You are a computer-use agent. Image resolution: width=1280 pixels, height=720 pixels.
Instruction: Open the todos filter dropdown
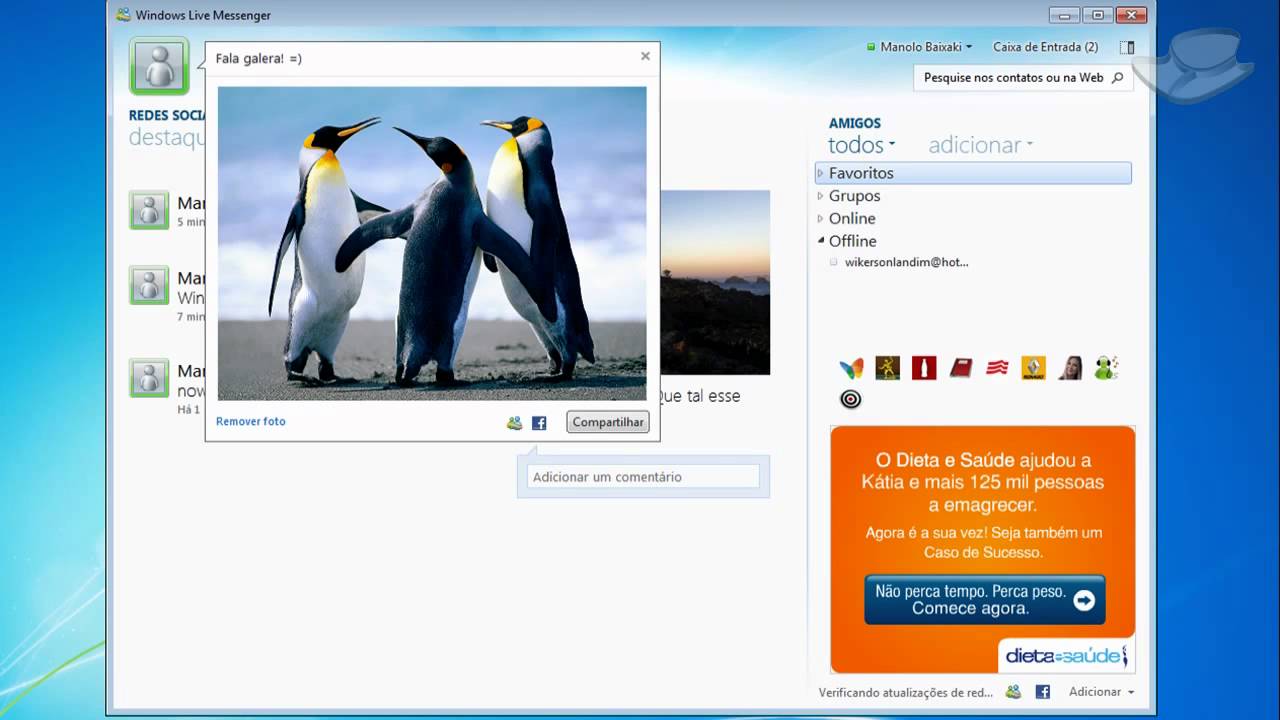pos(861,146)
